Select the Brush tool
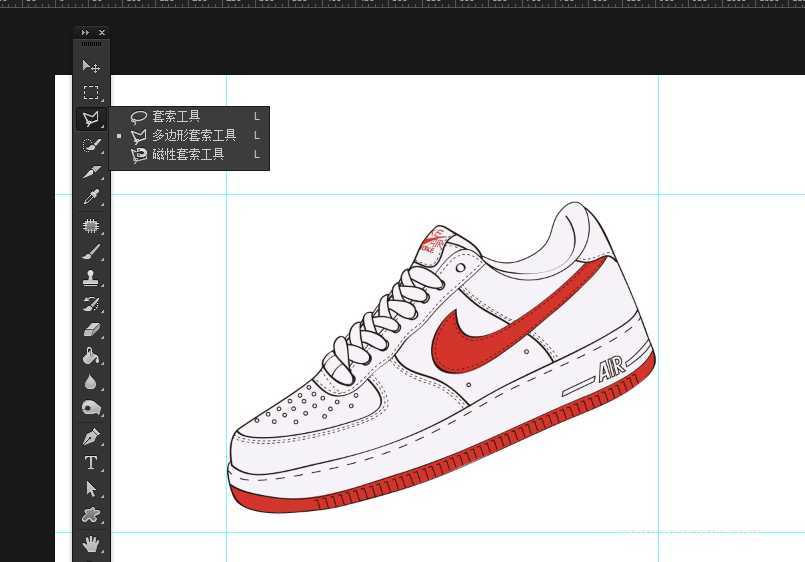 (91, 252)
